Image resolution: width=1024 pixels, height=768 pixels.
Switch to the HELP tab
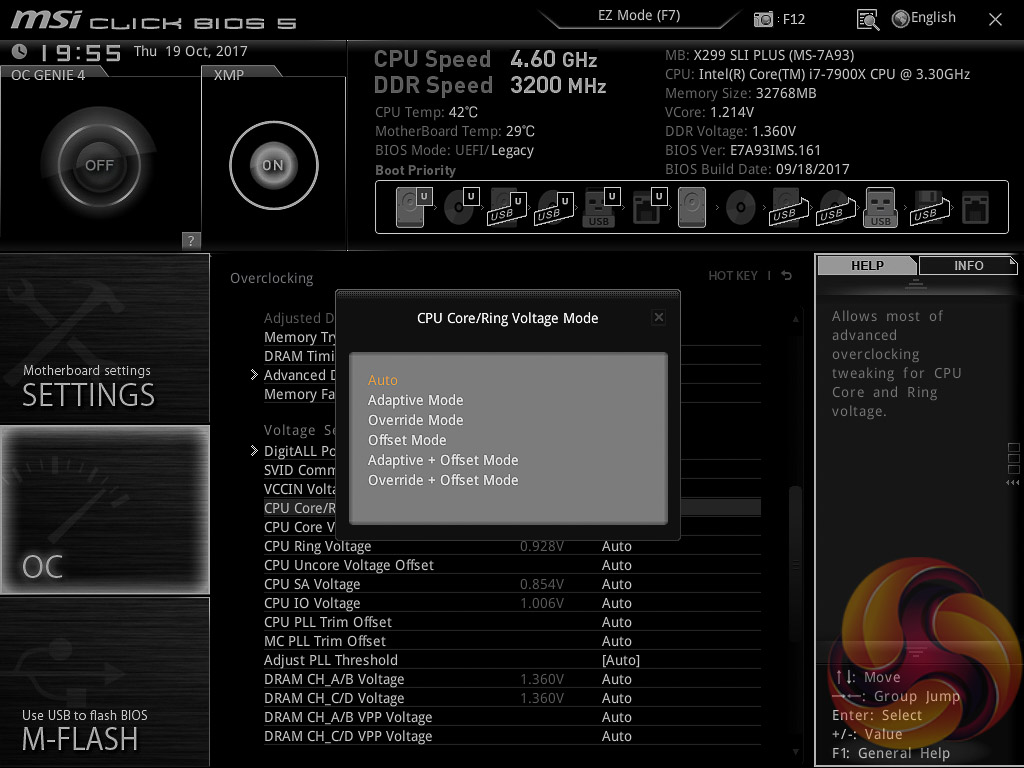click(867, 265)
